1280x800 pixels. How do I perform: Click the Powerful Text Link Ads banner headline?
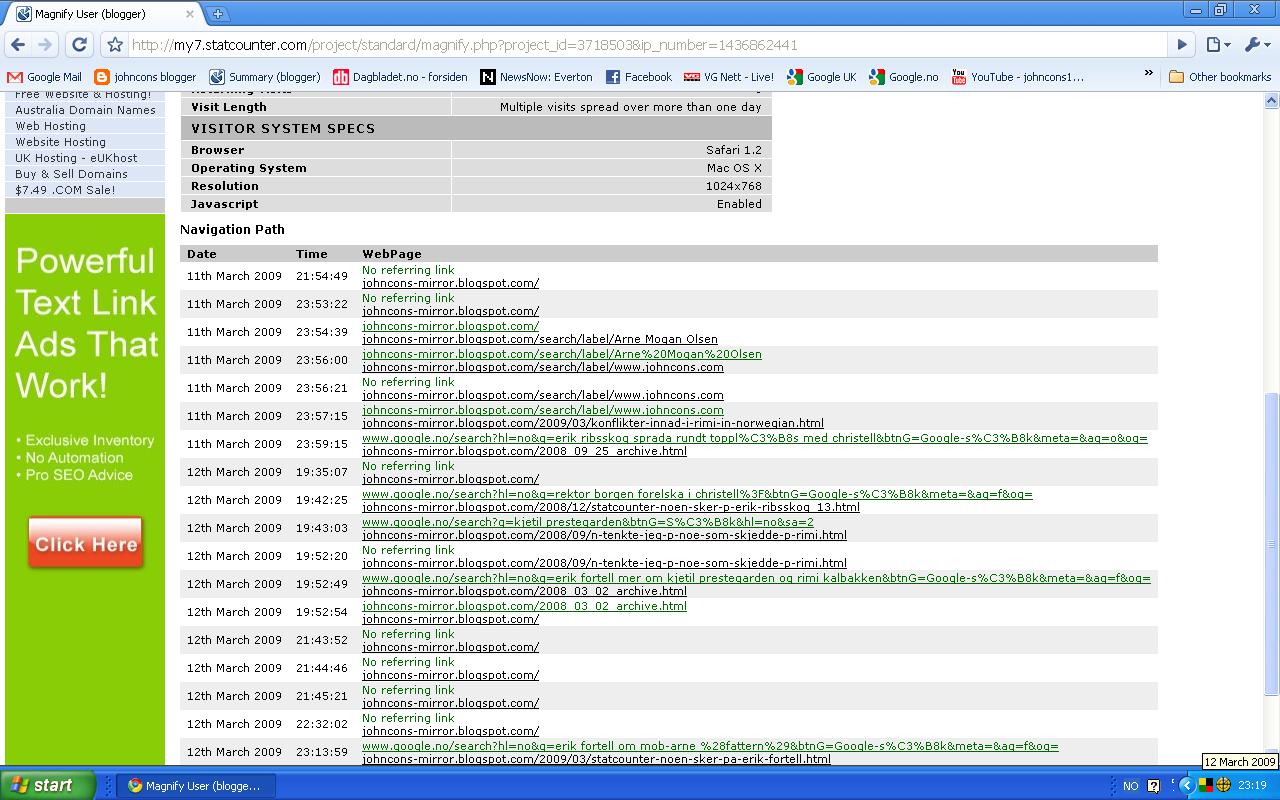87,323
